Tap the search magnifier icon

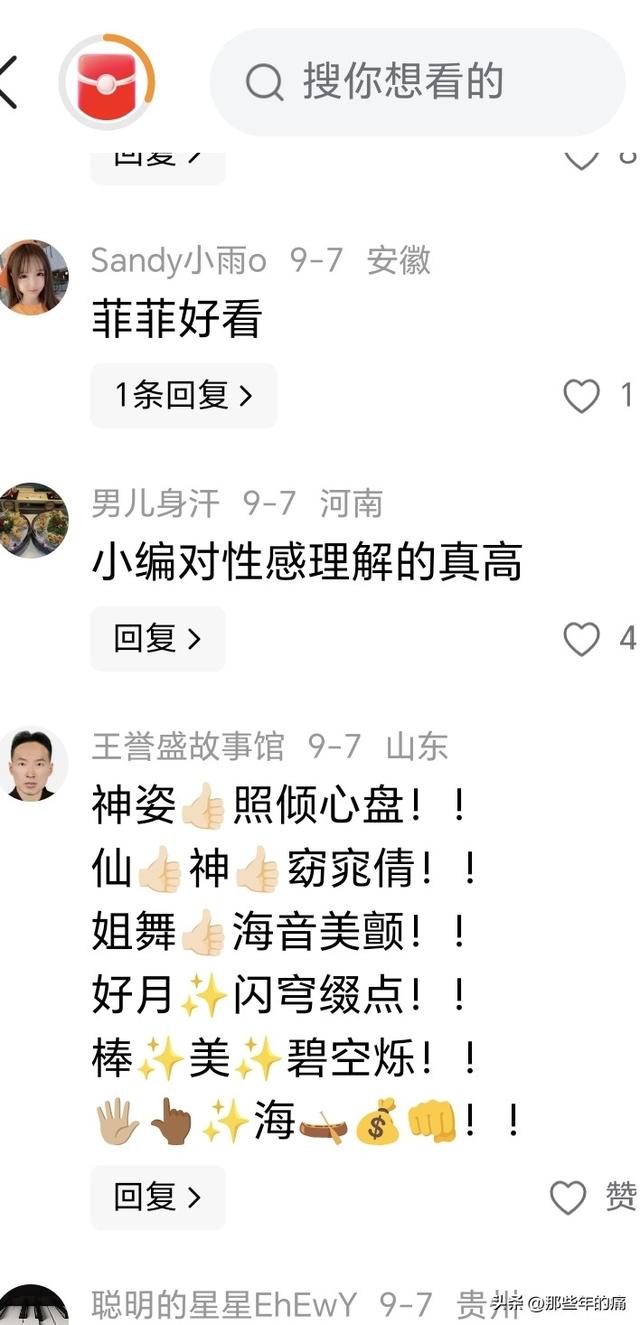(265, 82)
